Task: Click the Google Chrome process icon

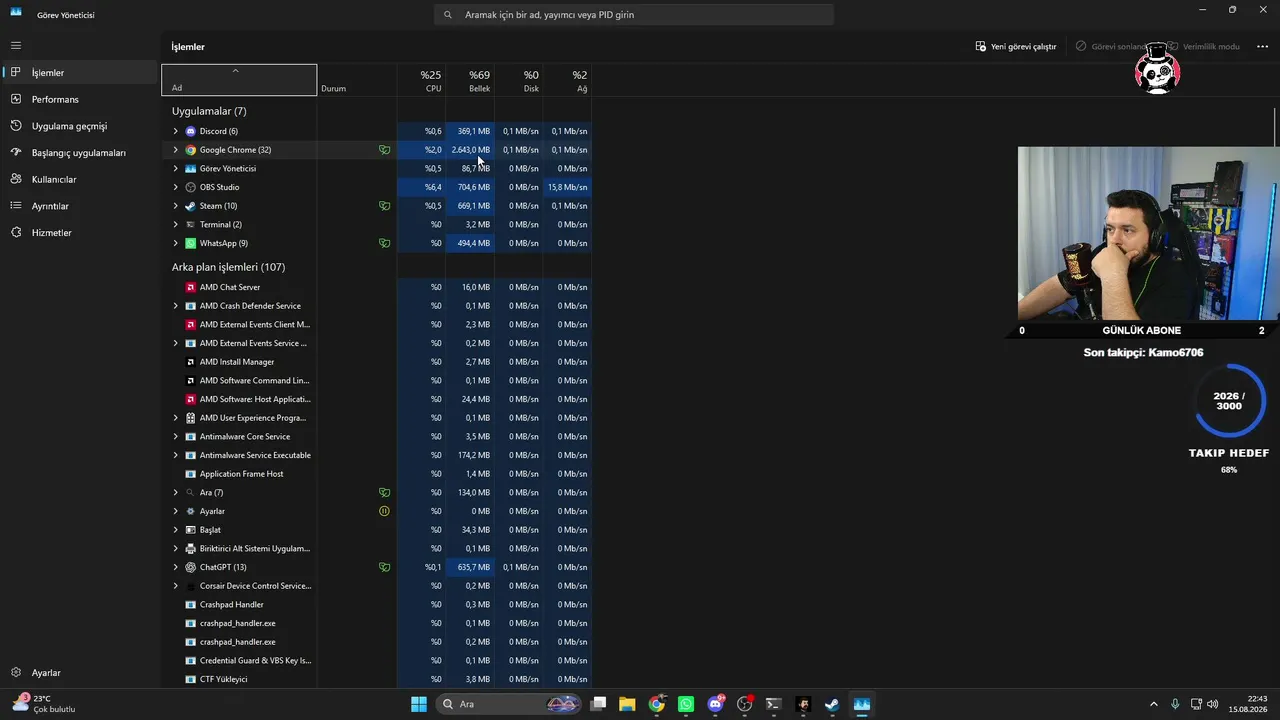Action: (x=191, y=150)
